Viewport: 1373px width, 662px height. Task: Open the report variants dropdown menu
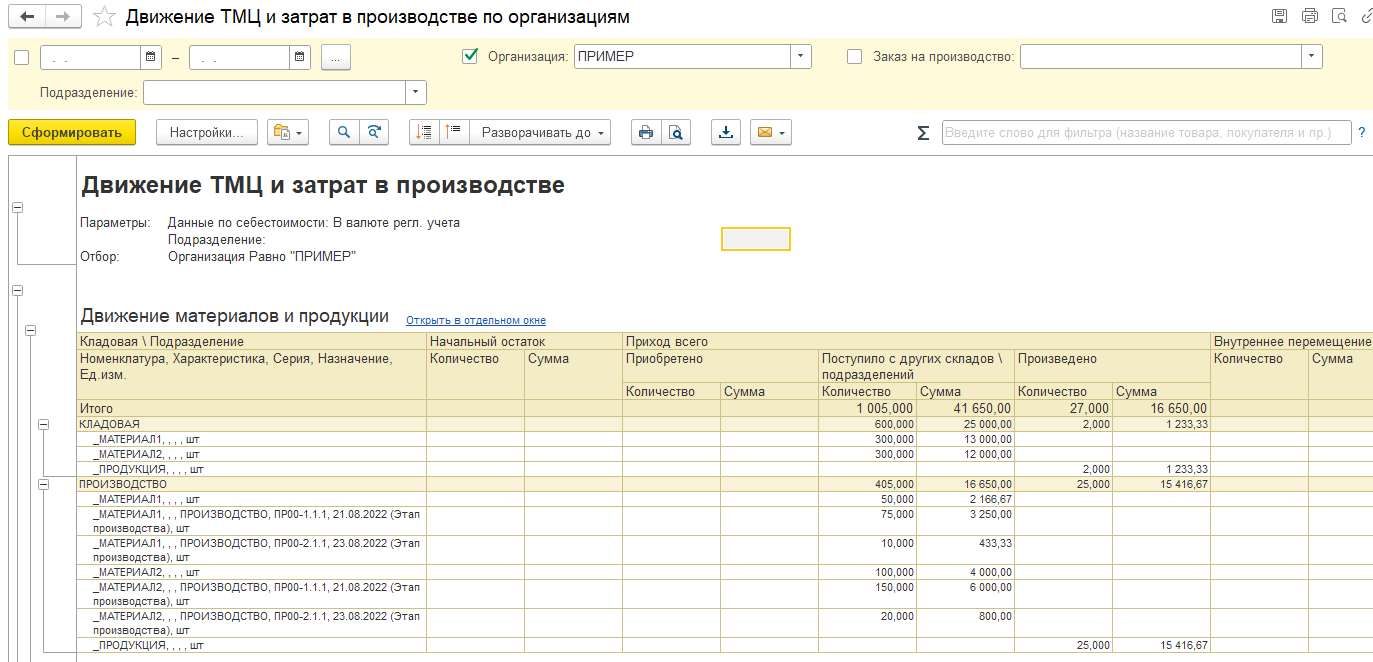point(288,132)
